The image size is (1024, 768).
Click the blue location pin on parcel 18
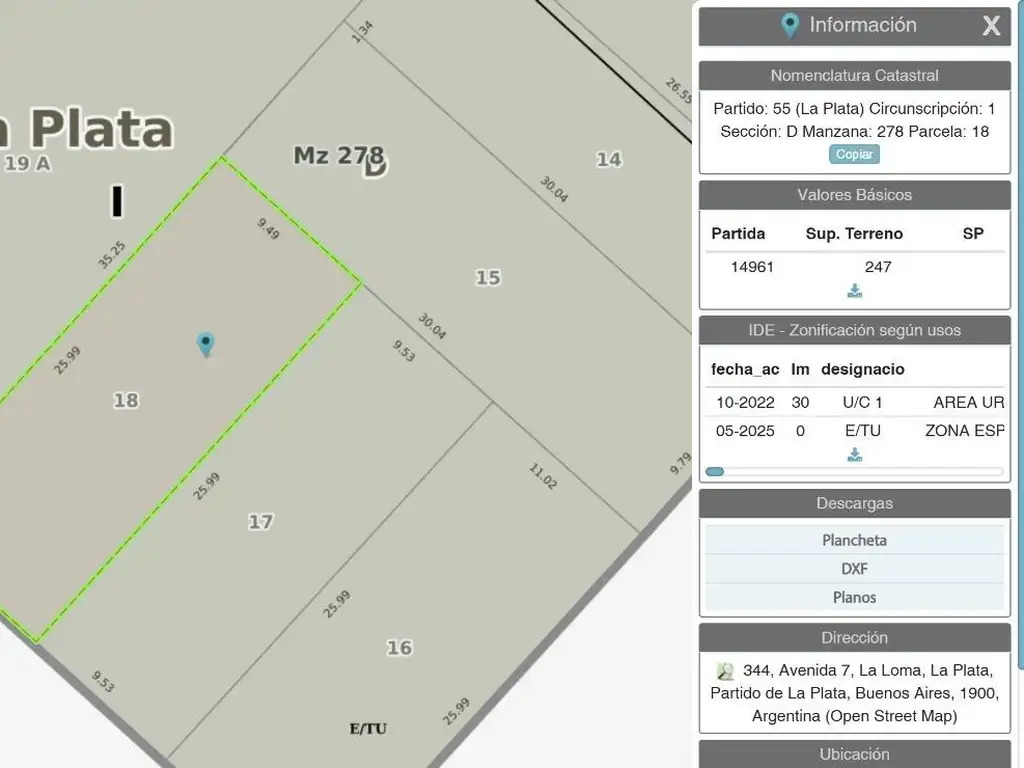(206, 344)
